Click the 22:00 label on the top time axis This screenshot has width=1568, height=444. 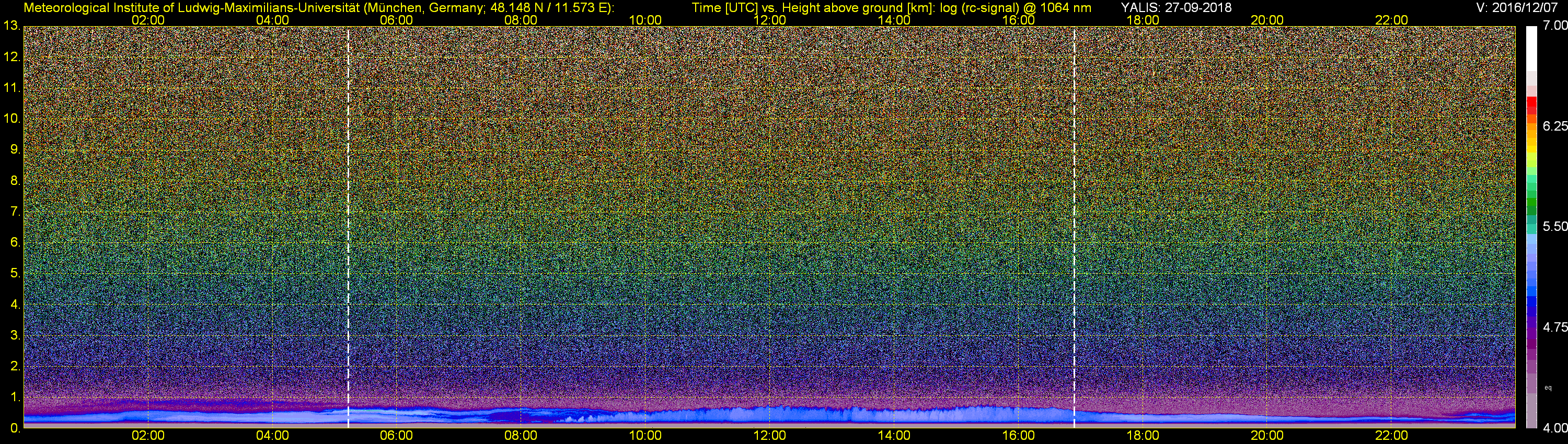pos(1391,20)
